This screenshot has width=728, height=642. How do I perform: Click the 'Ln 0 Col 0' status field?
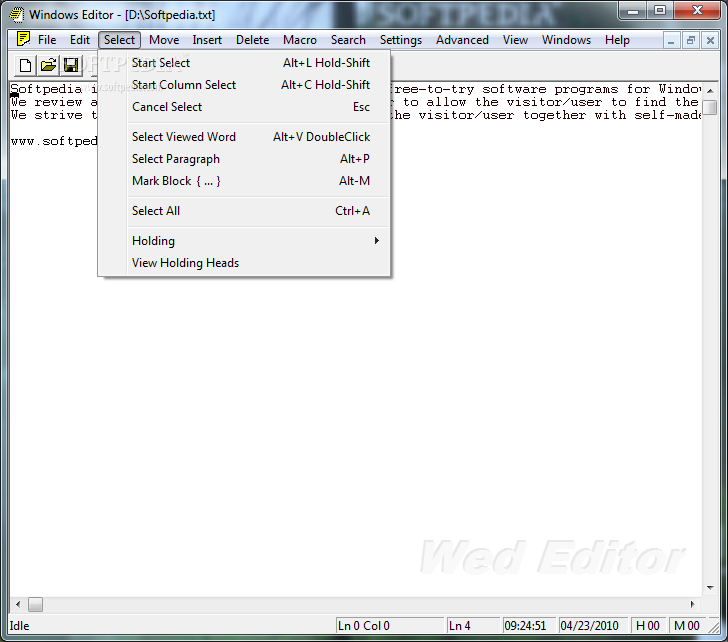pyautogui.click(x=389, y=626)
